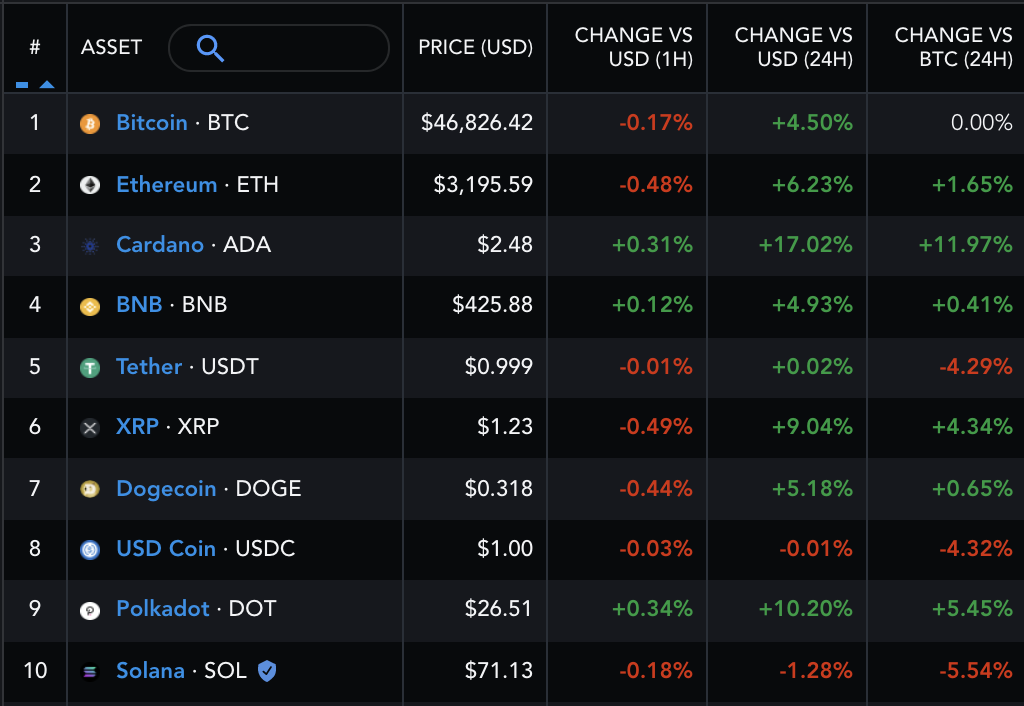Sort by Change vs BTC (24H) header
The height and width of the screenshot is (706, 1024).
tap(953, 48)
